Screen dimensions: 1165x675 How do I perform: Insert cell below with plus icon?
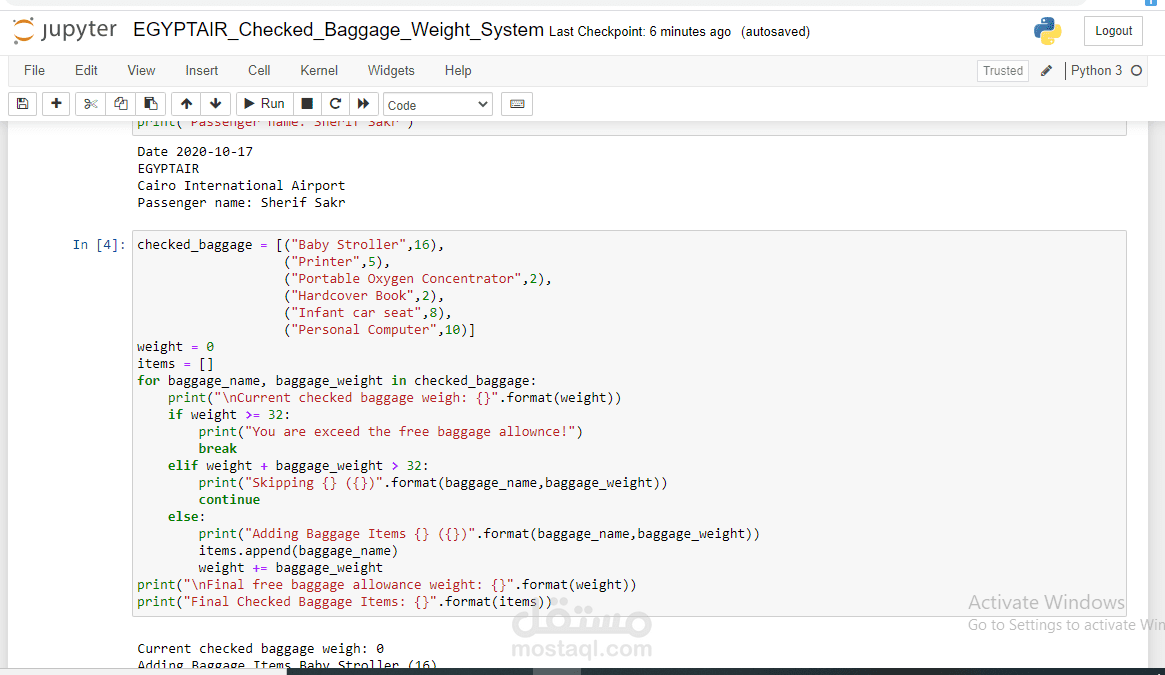pos(56,104)
